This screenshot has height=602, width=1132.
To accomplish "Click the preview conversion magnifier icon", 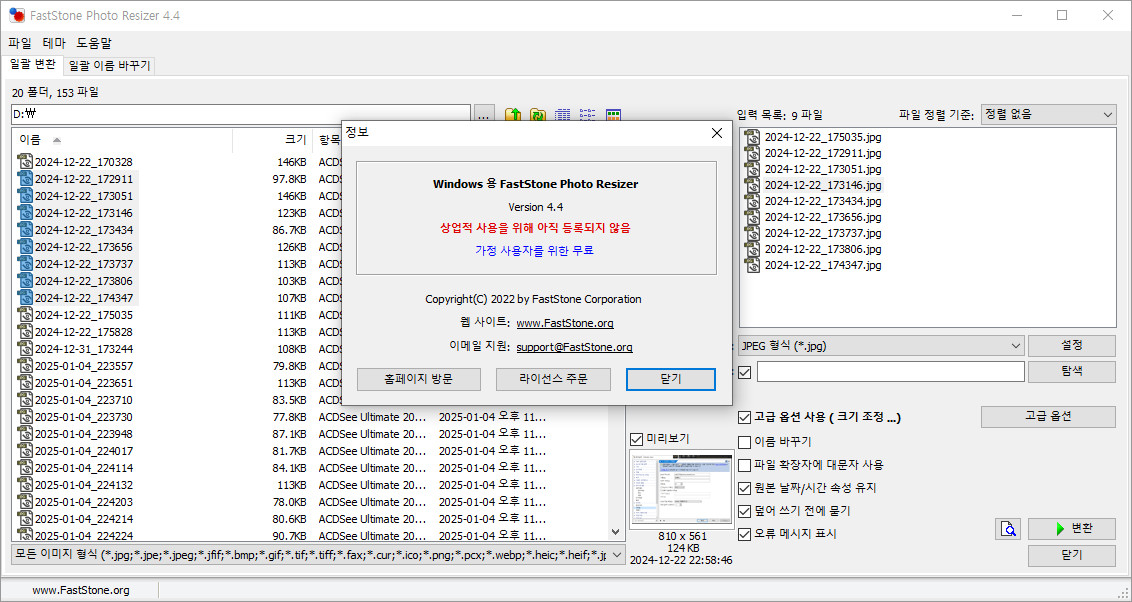I will (1009, 529).
